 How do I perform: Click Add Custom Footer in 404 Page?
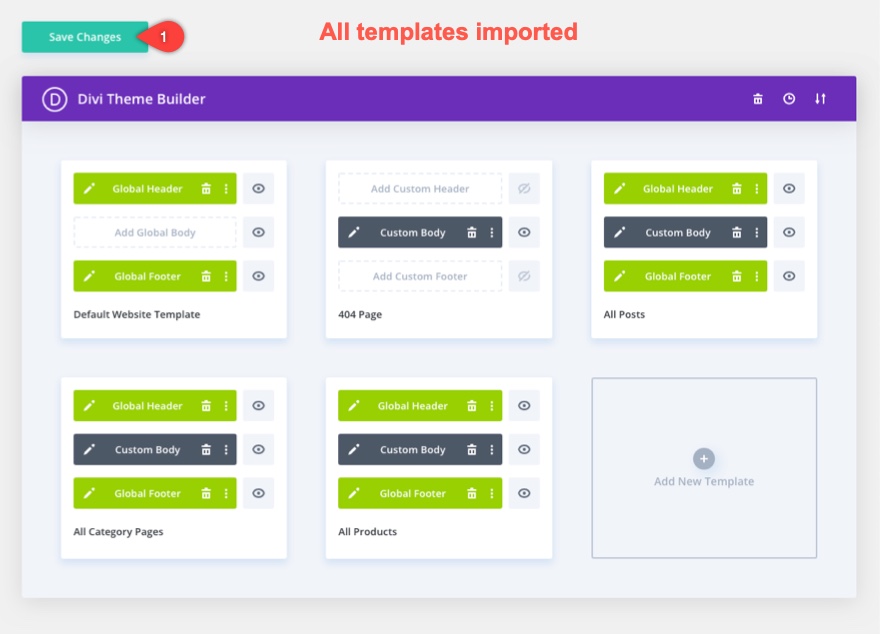tap(420, 277)
